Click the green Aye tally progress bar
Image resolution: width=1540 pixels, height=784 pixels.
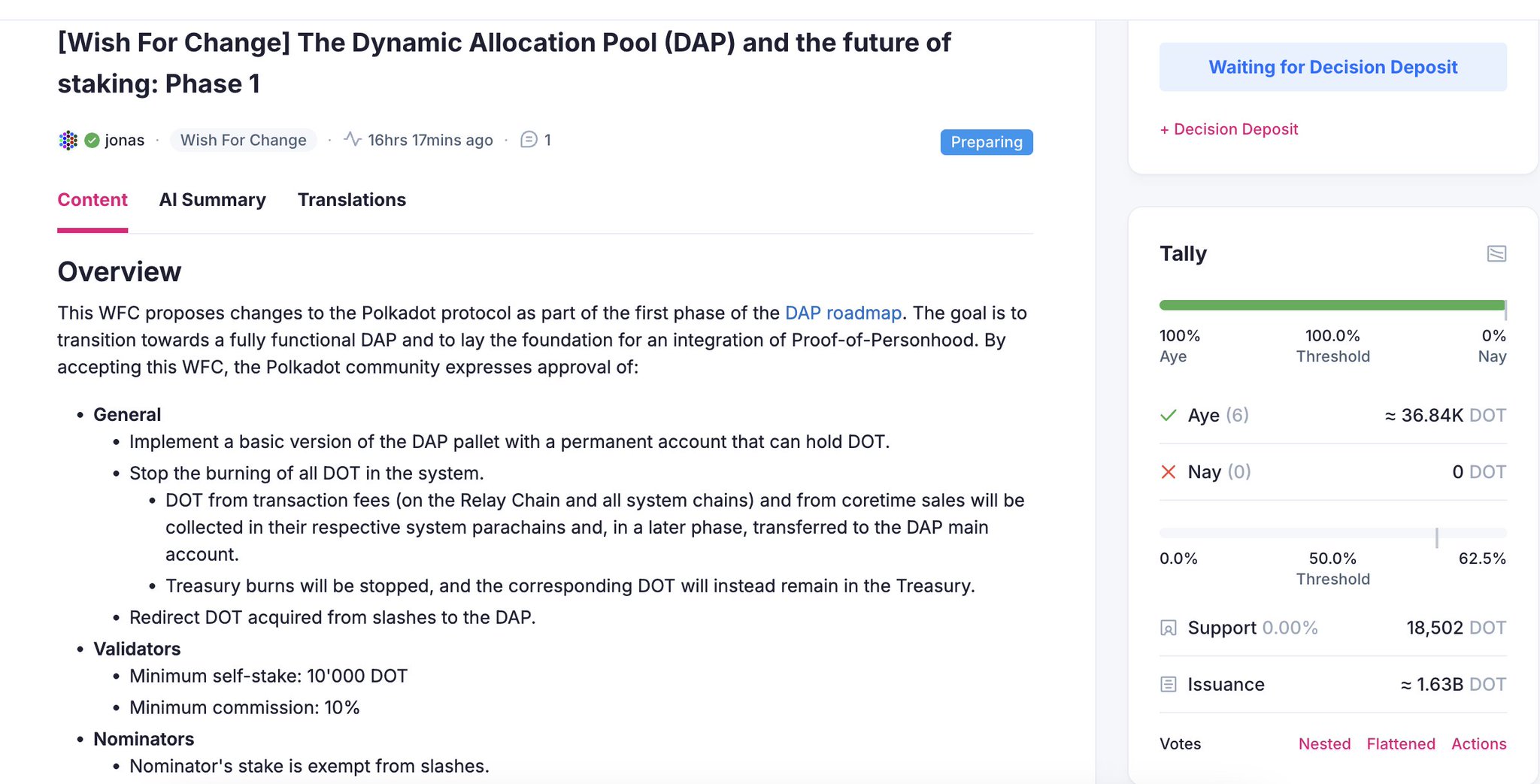click(x=1331, y=305)
